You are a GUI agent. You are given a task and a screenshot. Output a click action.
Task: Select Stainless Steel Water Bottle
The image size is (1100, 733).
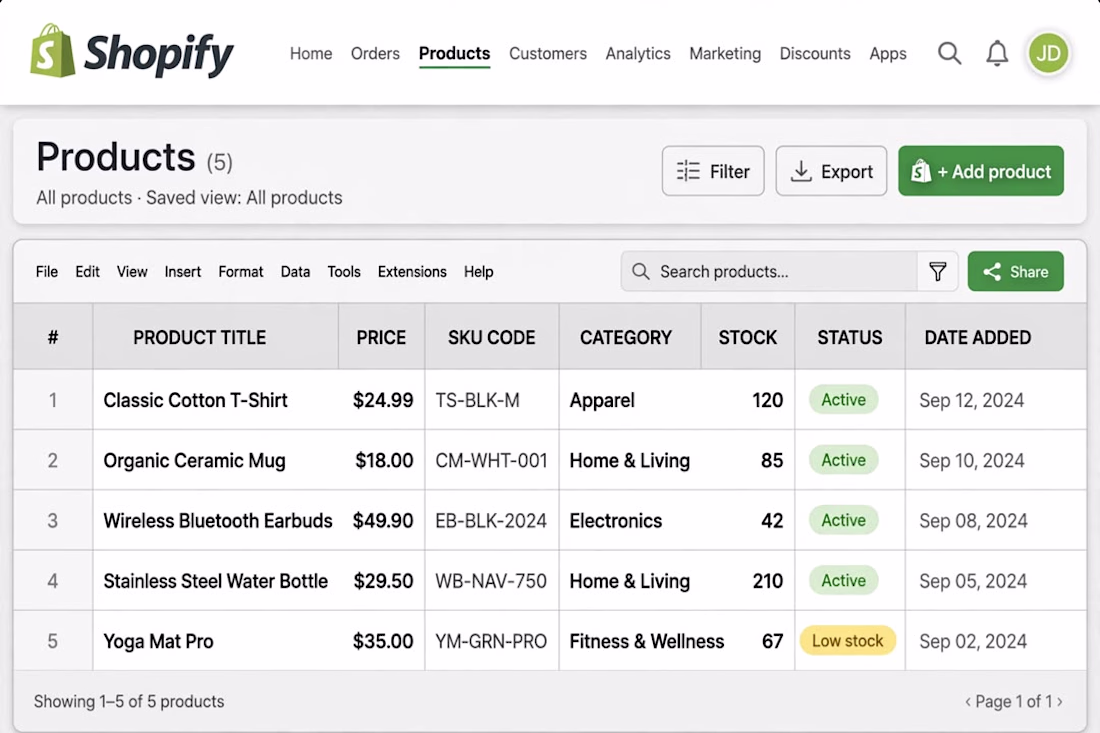pos(215,581)
